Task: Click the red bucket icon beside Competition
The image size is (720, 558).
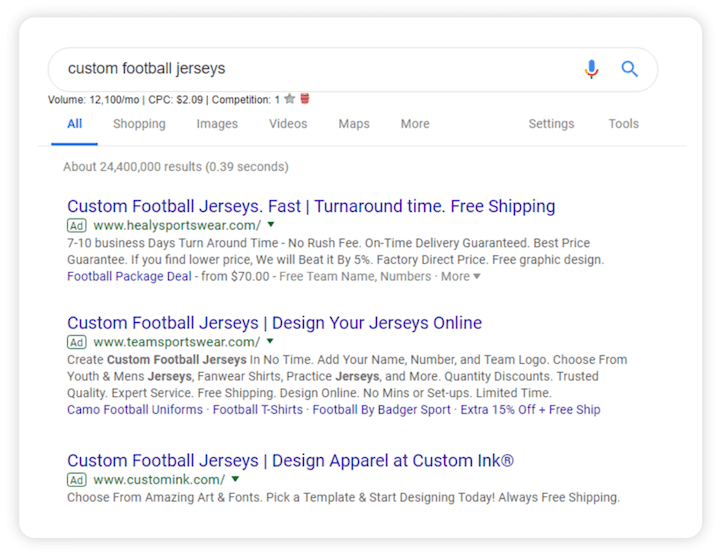Action: (305, 99)
